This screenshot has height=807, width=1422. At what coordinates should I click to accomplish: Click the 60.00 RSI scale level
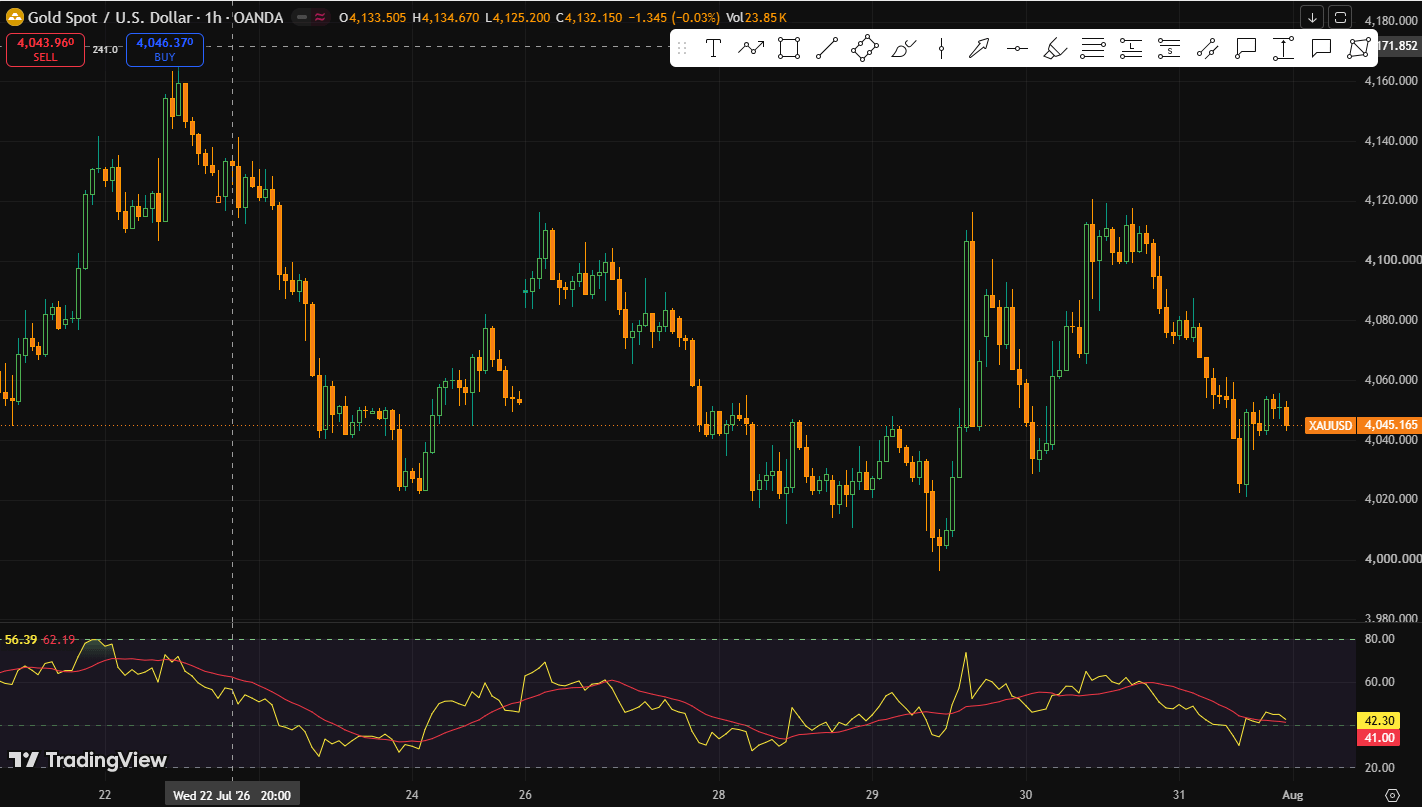pos(1380,682)
